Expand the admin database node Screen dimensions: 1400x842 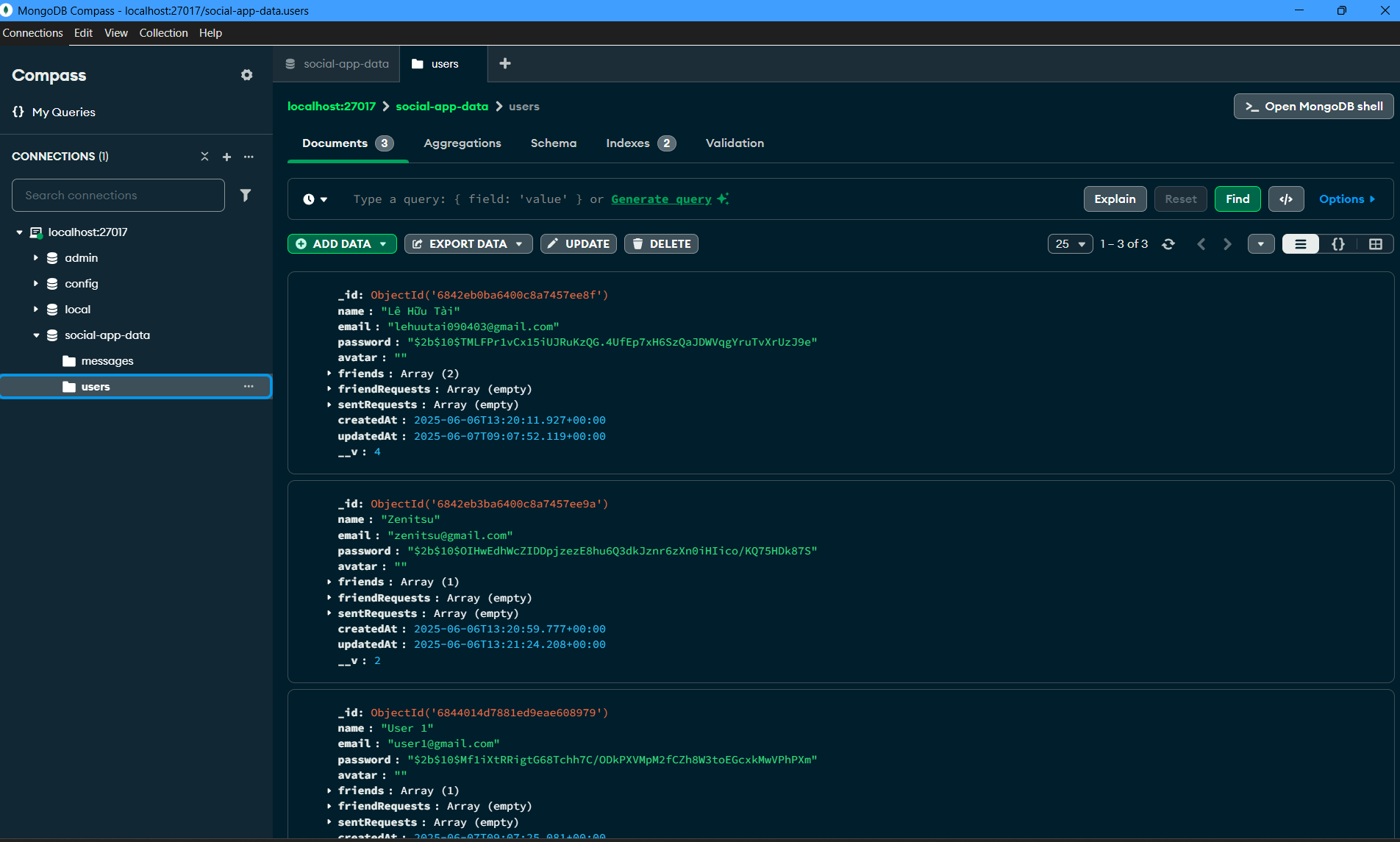coord(35,258)
